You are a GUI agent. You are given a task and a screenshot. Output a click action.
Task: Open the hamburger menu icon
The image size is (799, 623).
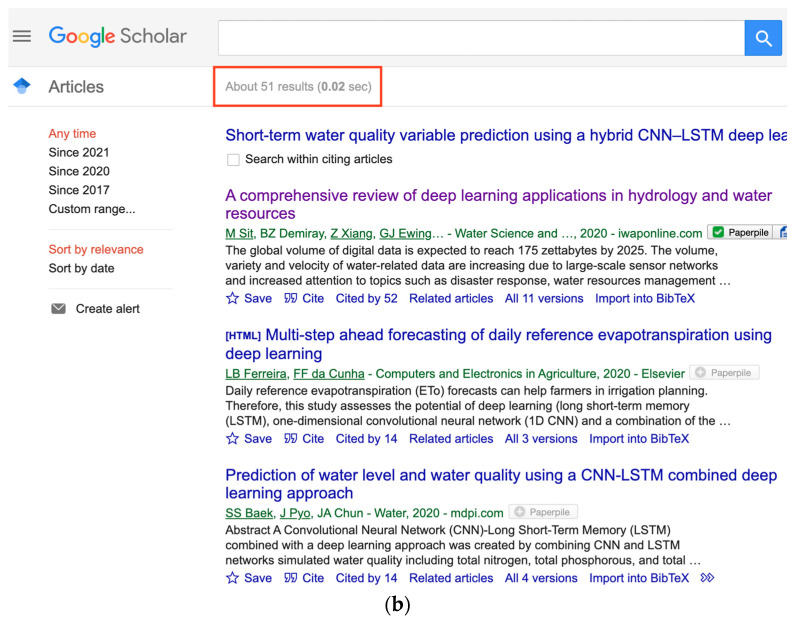[x=22, y=37]
